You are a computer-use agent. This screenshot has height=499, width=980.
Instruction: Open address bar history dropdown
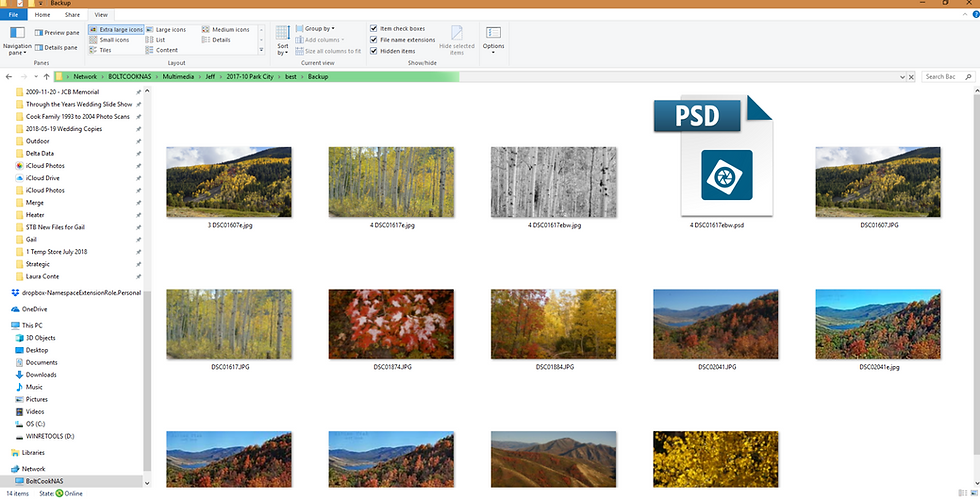[x=902, y=77]
